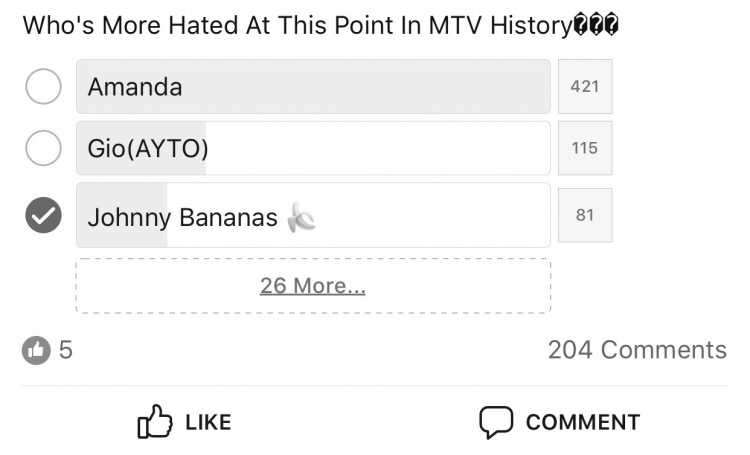This screenshot has height=455, width=750.
Task: Click the LIKE button label
Action: coord(208,422)
